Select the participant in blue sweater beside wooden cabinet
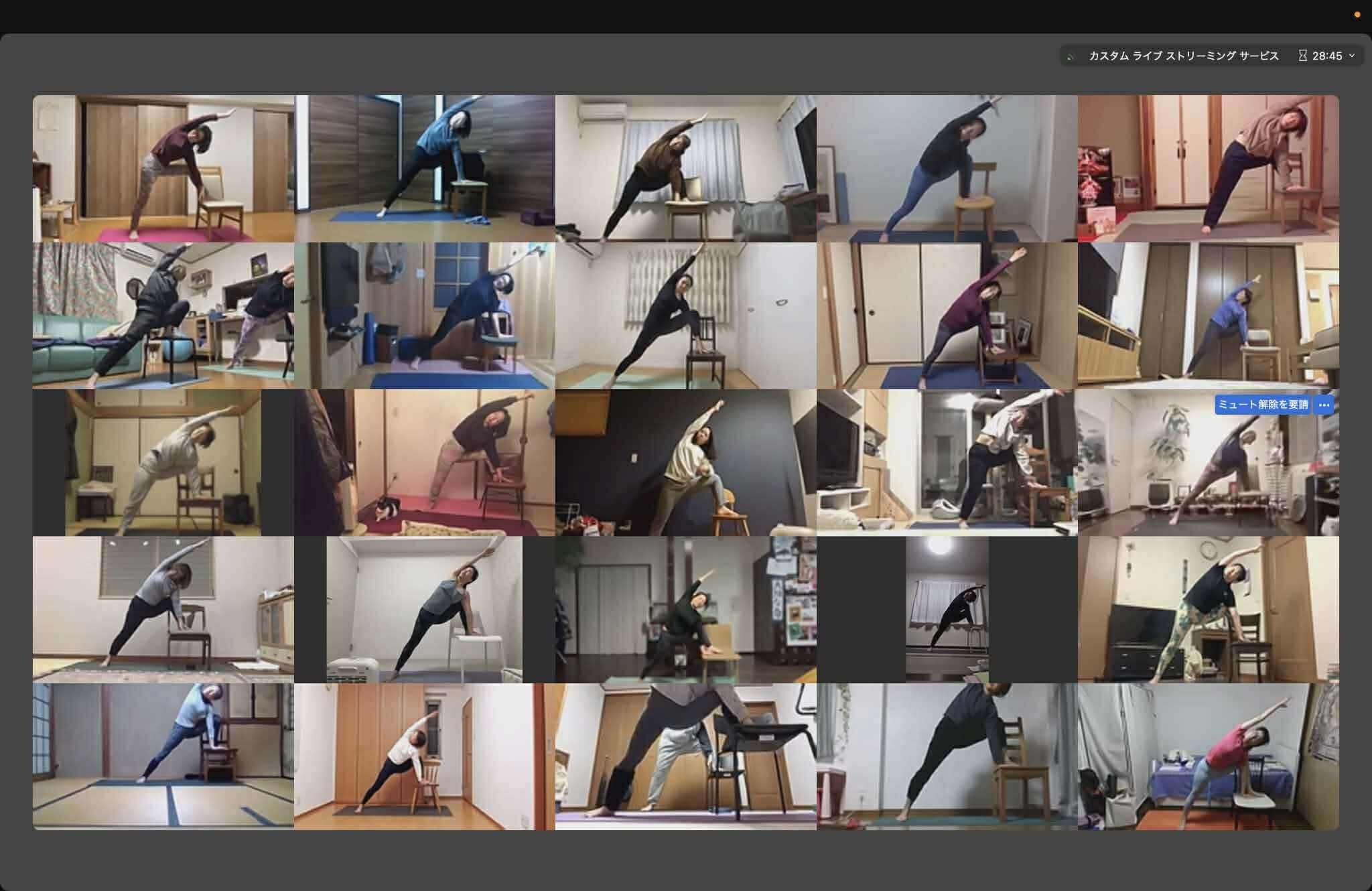Viewport: 1372px width, 891px height. click(x=1208, y=316)
